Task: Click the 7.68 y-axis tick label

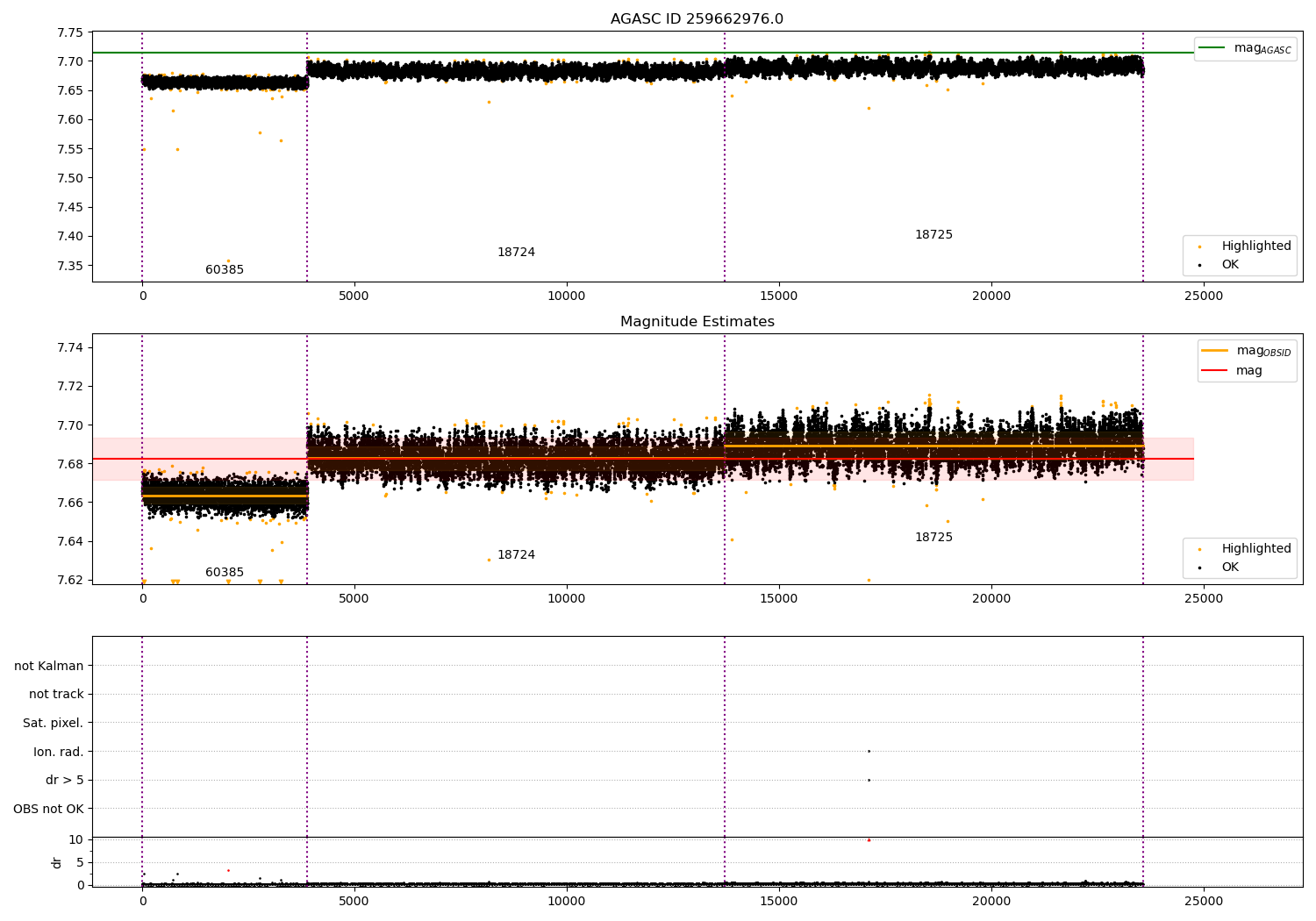Action: (69, 464)
